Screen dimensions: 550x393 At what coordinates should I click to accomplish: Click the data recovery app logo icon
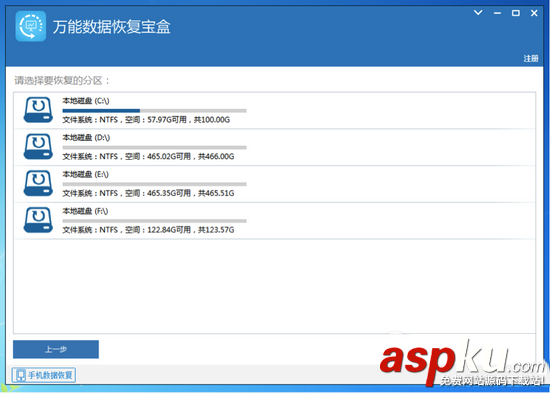[31, 26]
